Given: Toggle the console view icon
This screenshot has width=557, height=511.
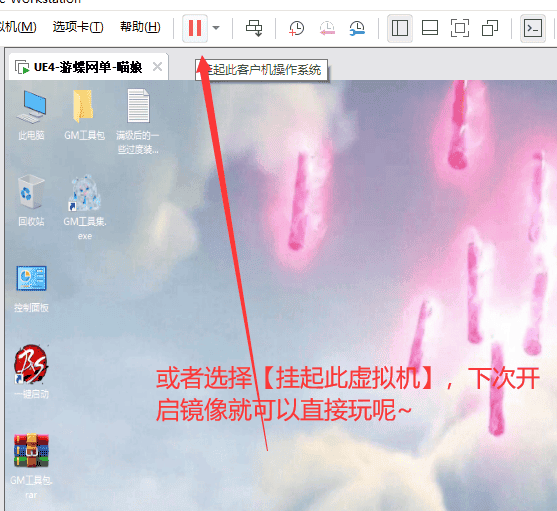Looking at the screenshot, I should (x=533, y=28).
